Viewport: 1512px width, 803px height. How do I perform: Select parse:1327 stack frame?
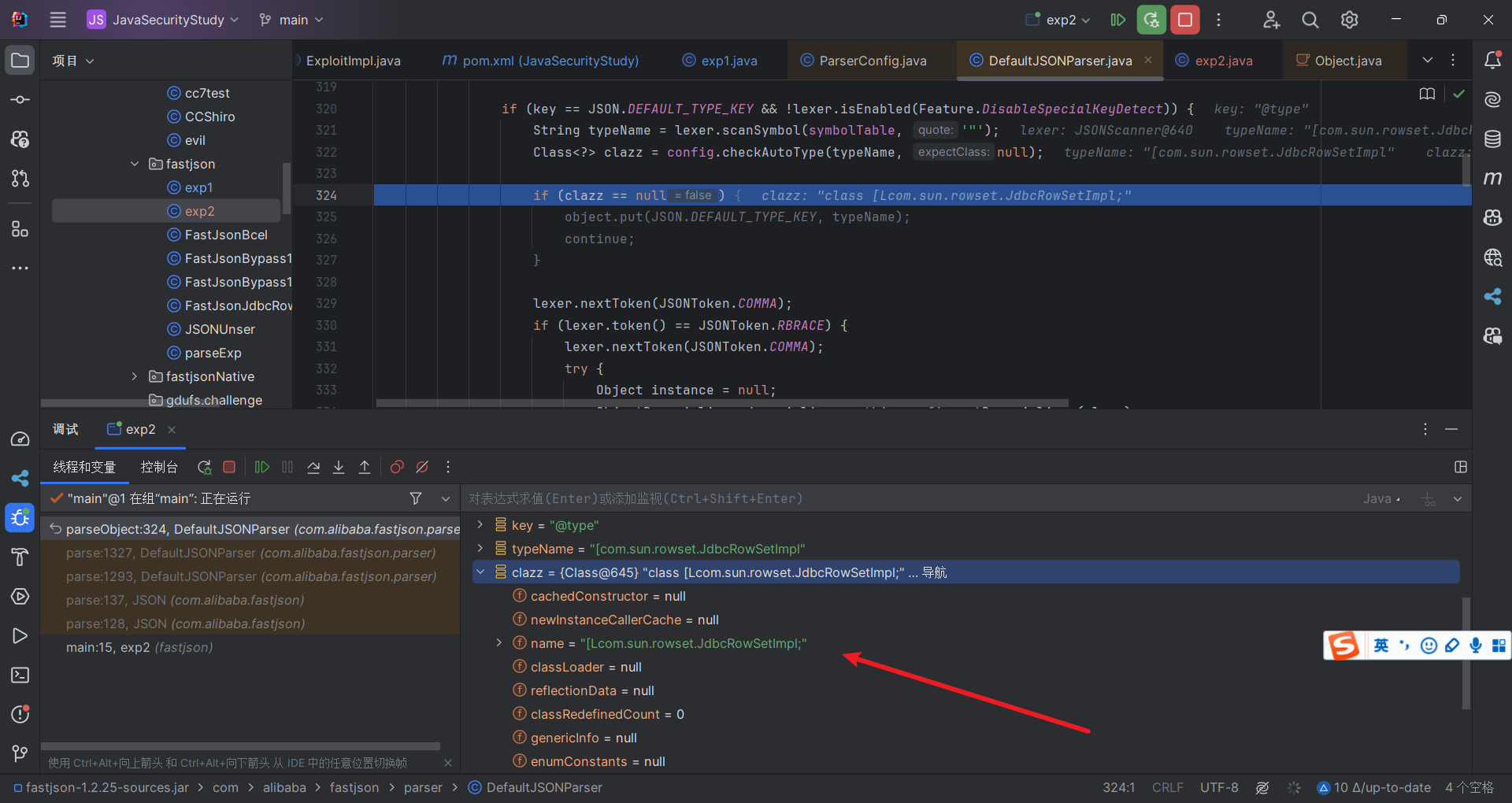250,553
